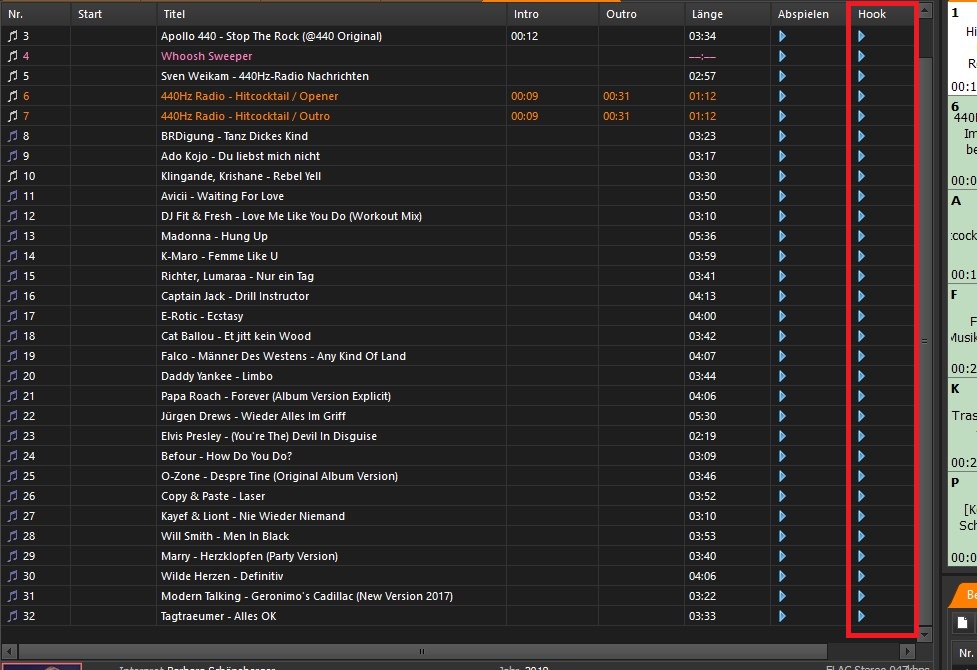Select "Sven Weikam - 440Hz-Radio Nachrichten" title
The image size is (977, 670).
tap(265, 76)
